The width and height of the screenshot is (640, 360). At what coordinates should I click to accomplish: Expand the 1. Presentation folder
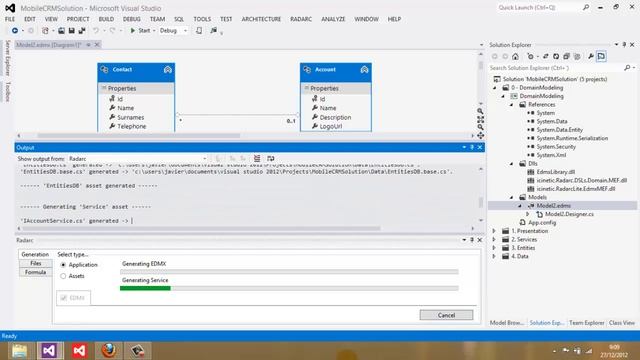coord(494,231)
